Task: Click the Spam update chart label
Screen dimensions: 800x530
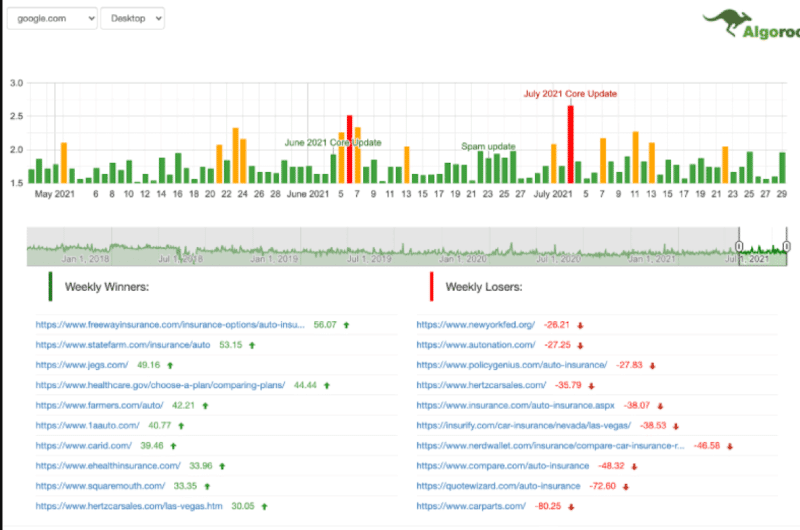Action: (488, 146)
